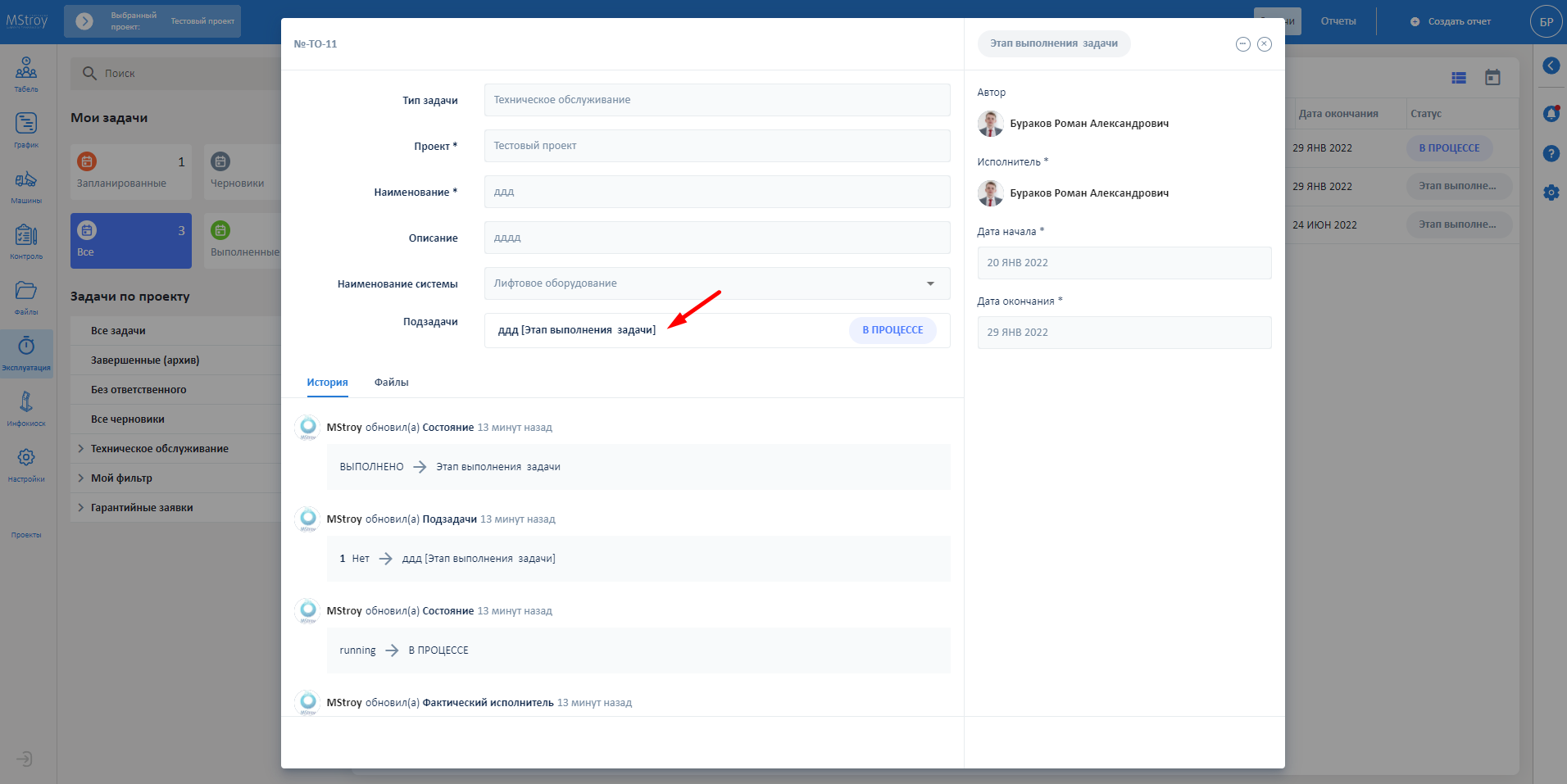Open right-side settings gear icon
1567x784 pixels.
[x=1551, y=193]
